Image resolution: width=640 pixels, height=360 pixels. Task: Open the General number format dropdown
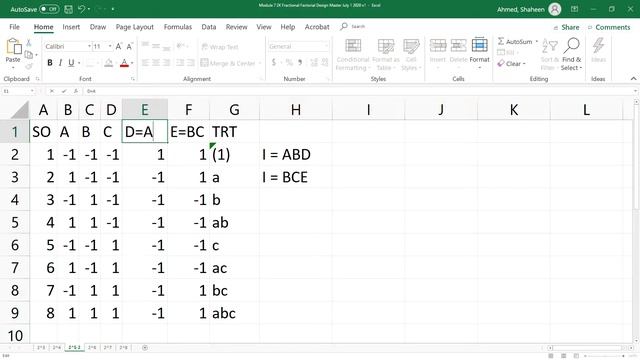pos(326,47)
